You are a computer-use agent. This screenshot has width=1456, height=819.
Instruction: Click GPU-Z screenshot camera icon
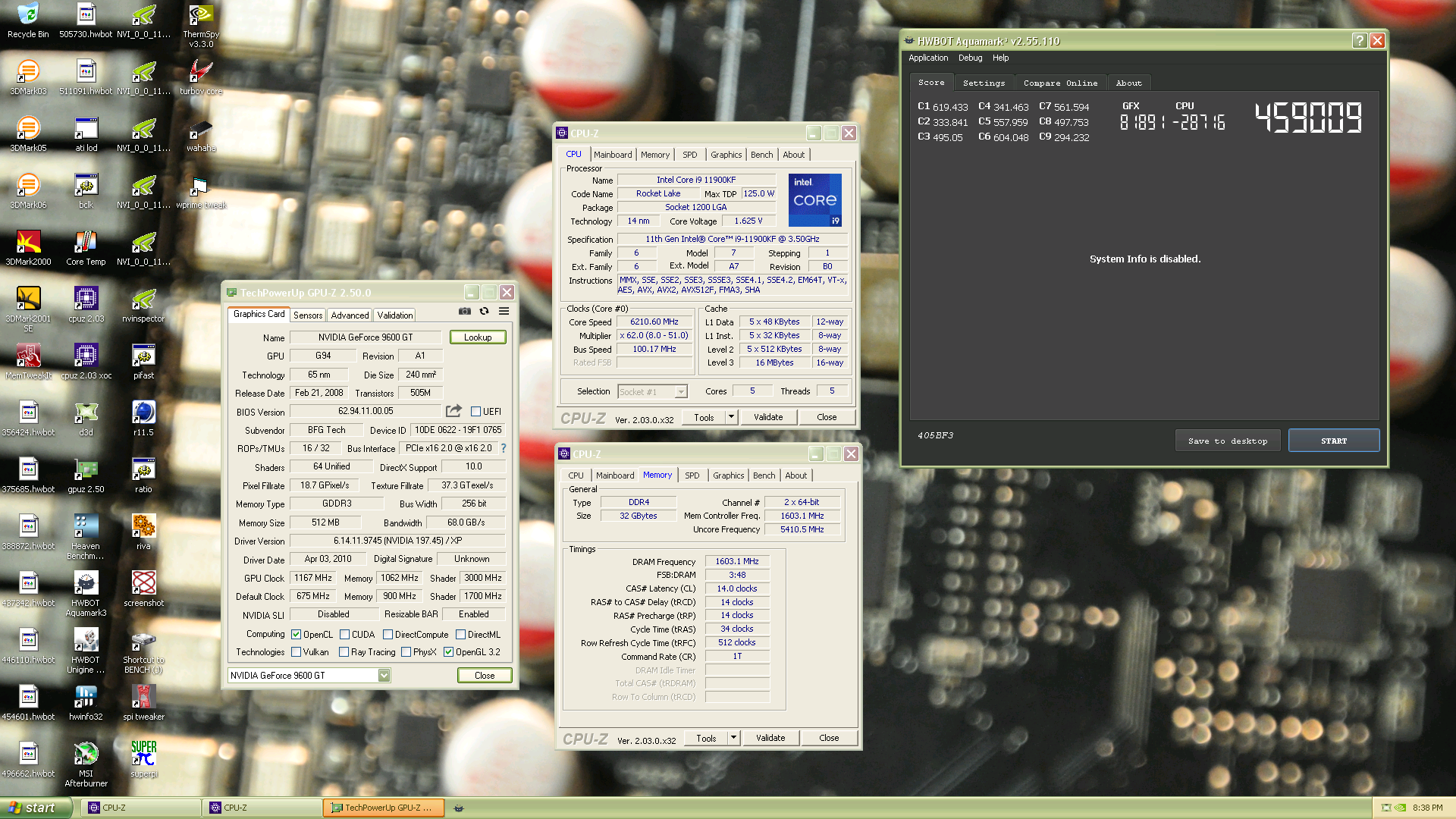pyautogui.click(x=464, y=311)
